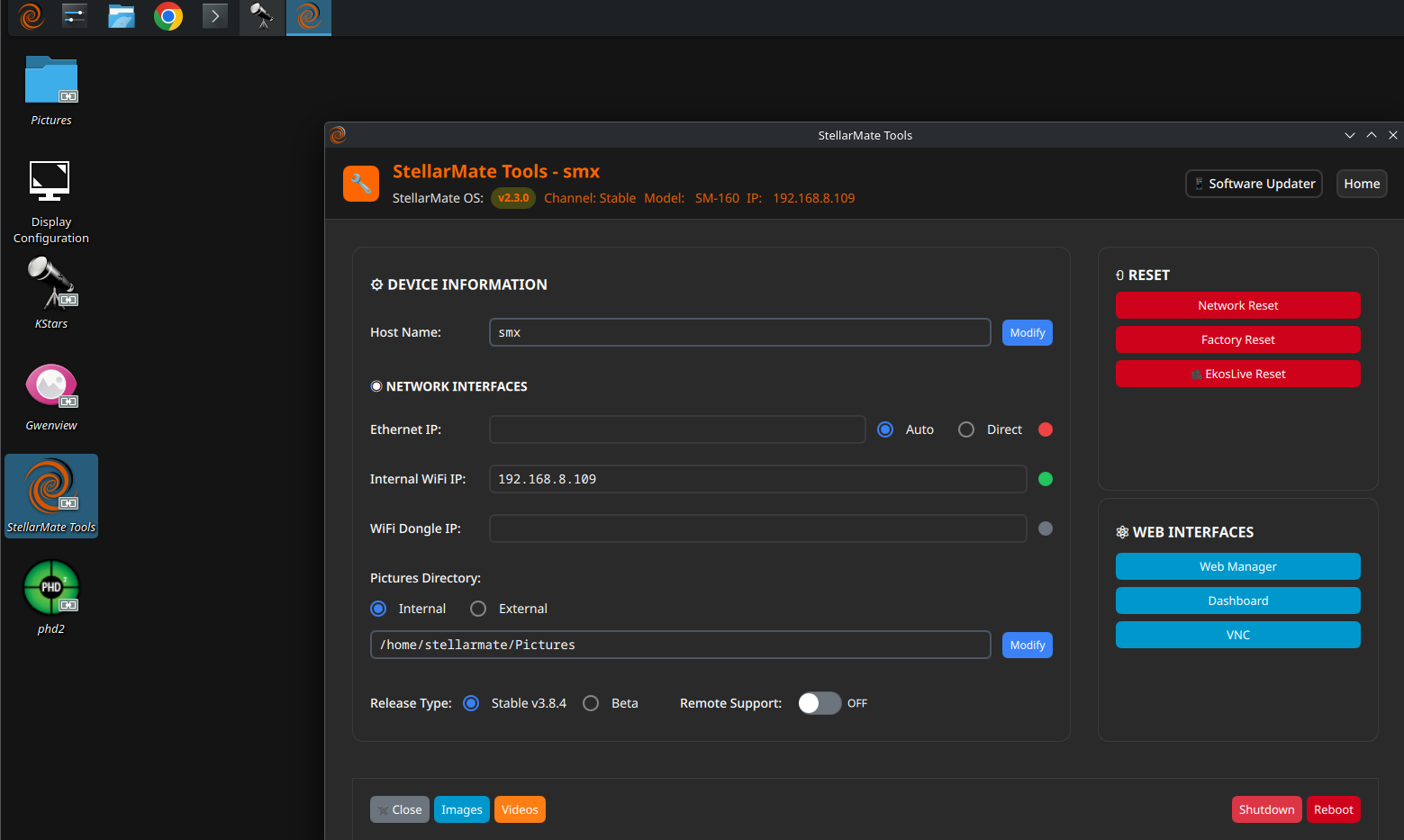Viewport: 1404px width, 840px height.
Task: Focus the Internal WiFi IP field
Action: pos(758,479)
